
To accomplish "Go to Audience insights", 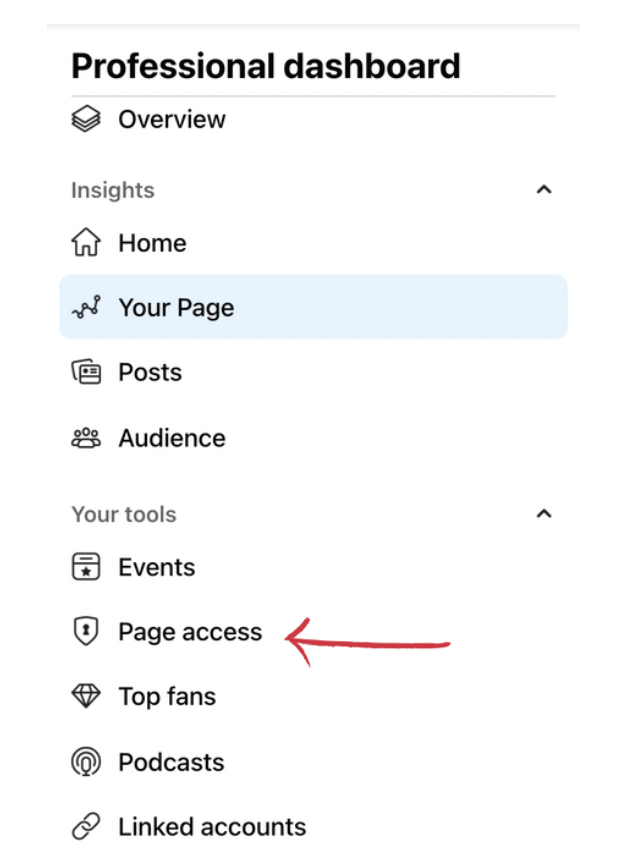I will coord(314,438).
